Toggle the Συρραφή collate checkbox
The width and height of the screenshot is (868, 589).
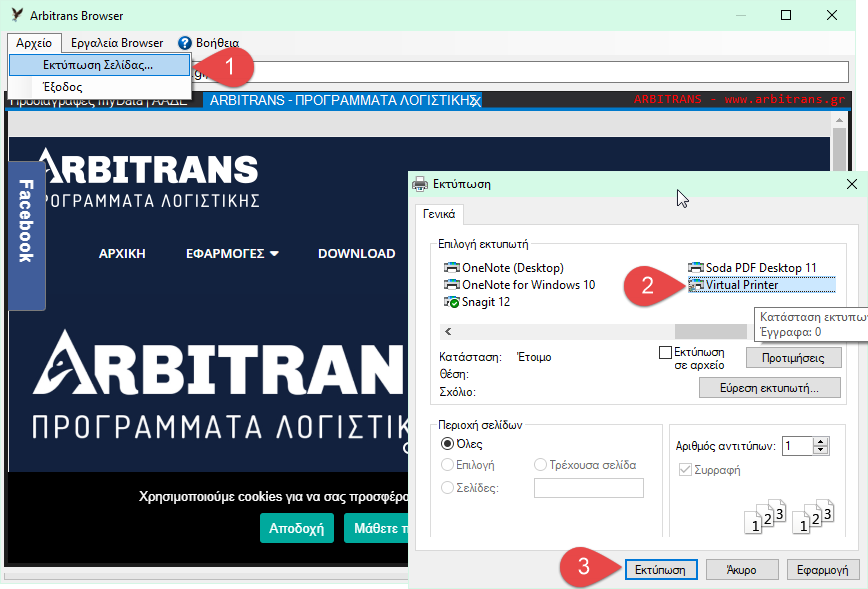coord(685,470)
